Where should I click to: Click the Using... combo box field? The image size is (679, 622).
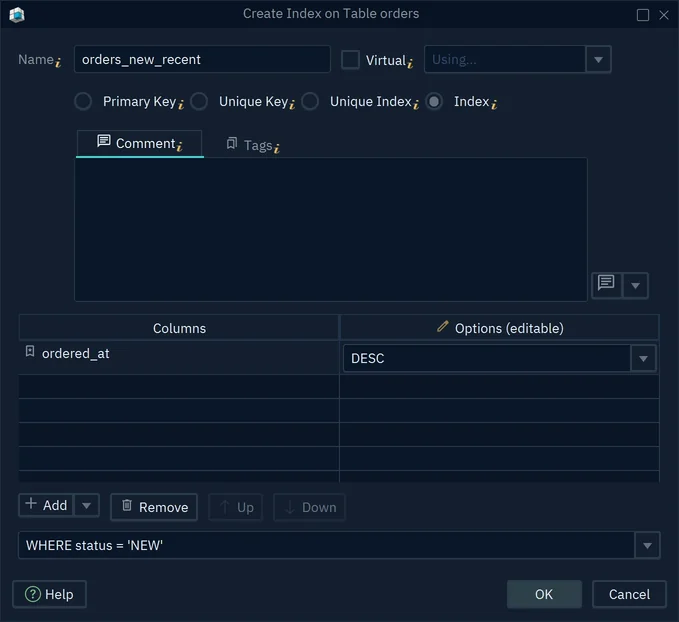point(505,59)
